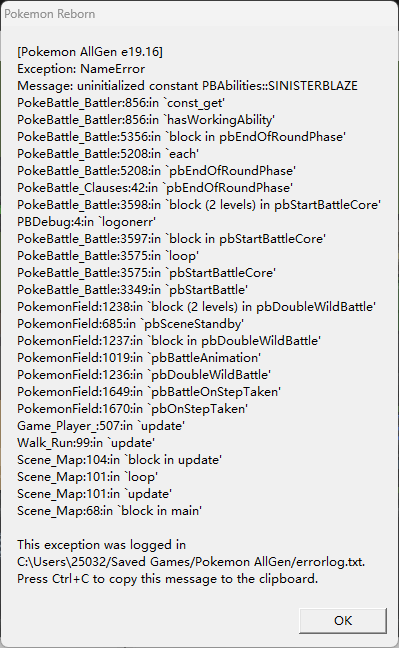Click the "[Pokemon AllGen e19.16]" version line
This screenshot has height=648, width=399.
pos(90,52)
